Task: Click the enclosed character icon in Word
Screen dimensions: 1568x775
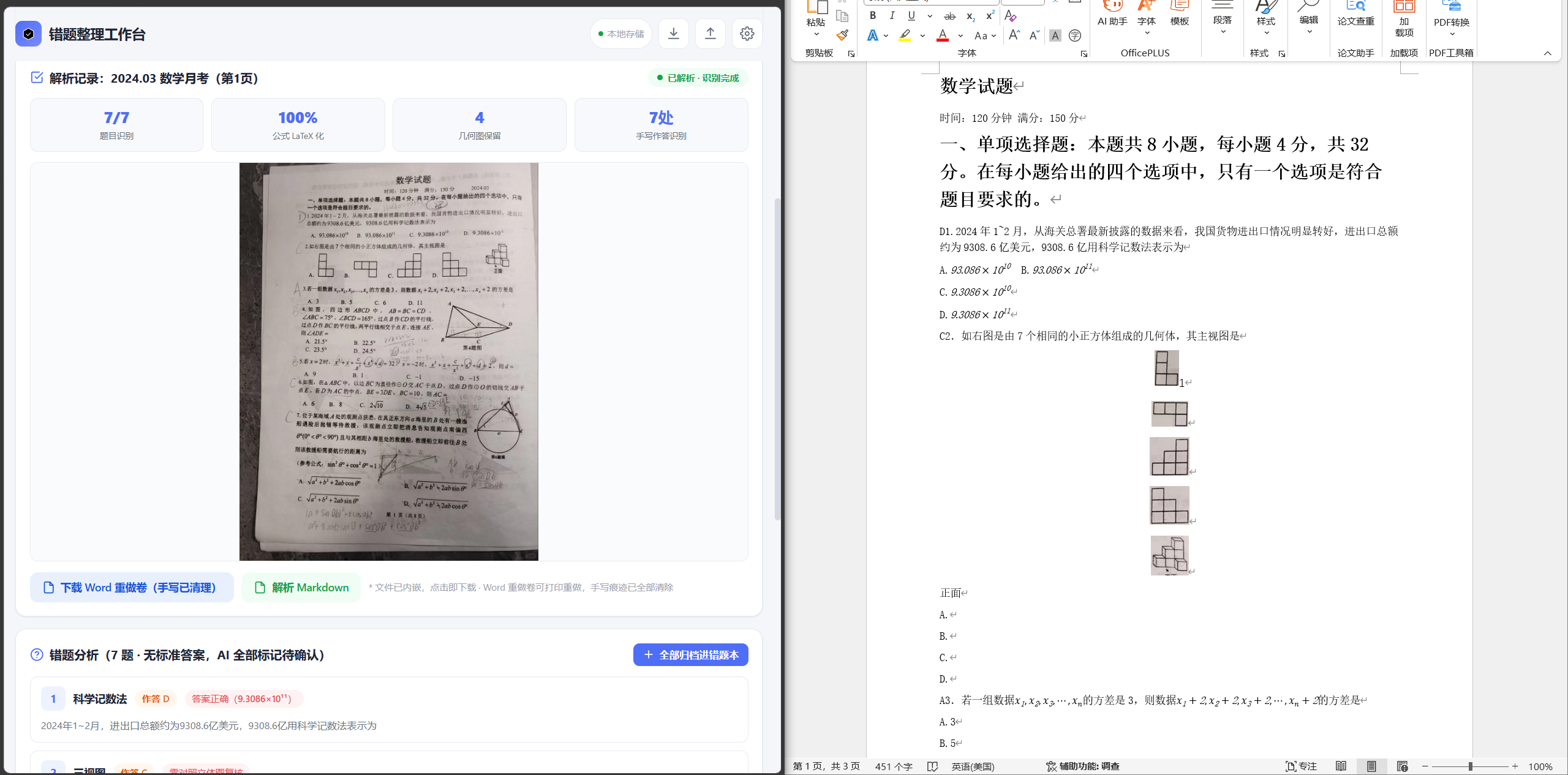Action: pos(1075,36)
